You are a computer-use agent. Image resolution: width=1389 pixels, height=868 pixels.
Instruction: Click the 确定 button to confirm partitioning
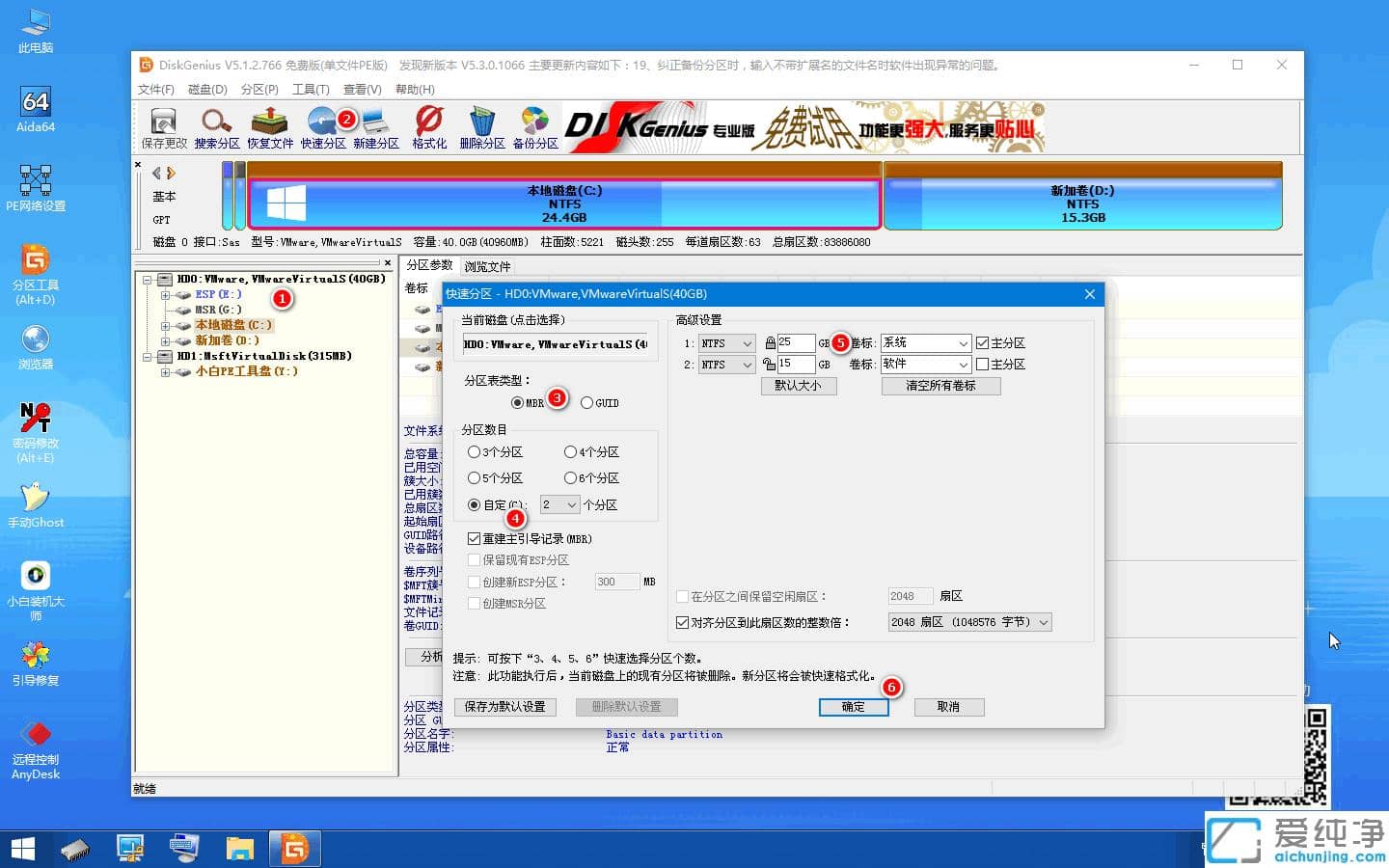(x=853, y=707)
